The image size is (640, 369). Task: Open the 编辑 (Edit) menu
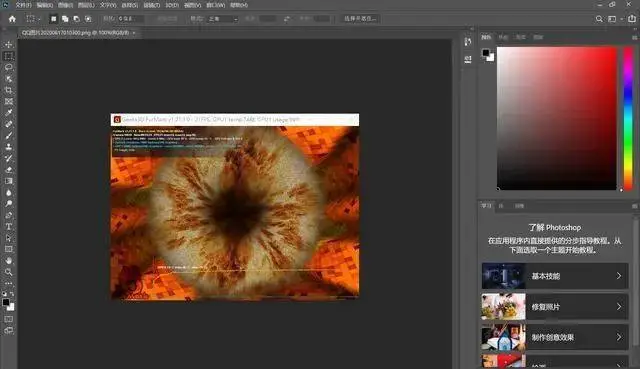pos(45,5)
